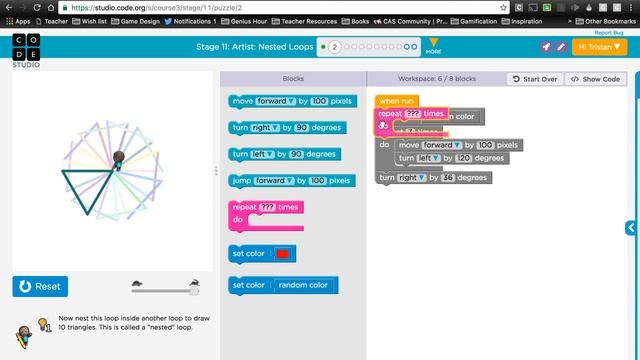
Task: Click the 90 degrees value on toolbox turn right block
Action: pos(301,127)
